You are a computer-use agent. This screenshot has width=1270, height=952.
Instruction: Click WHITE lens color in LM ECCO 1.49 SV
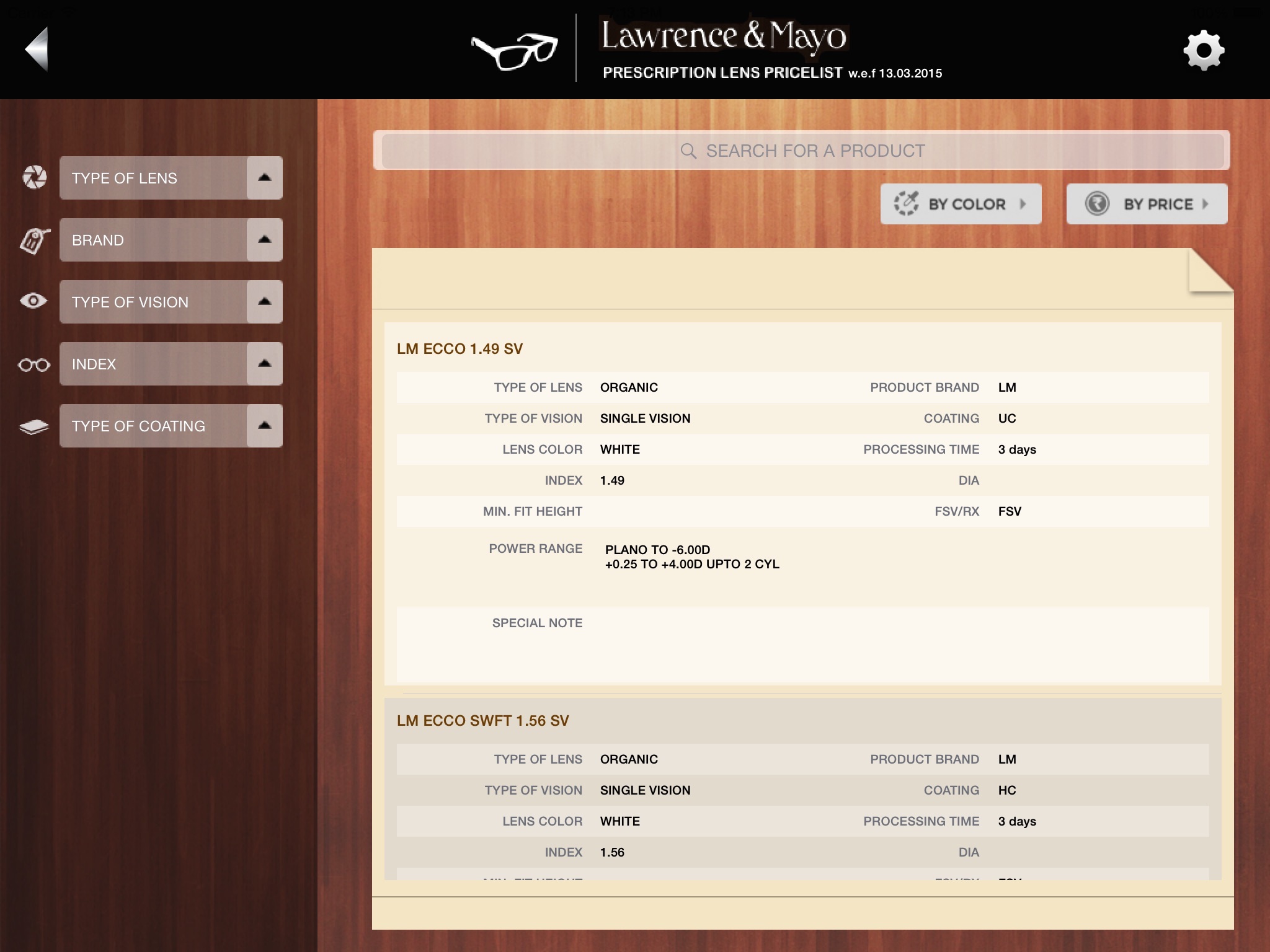pyautogui.click(x=619, y=449)
